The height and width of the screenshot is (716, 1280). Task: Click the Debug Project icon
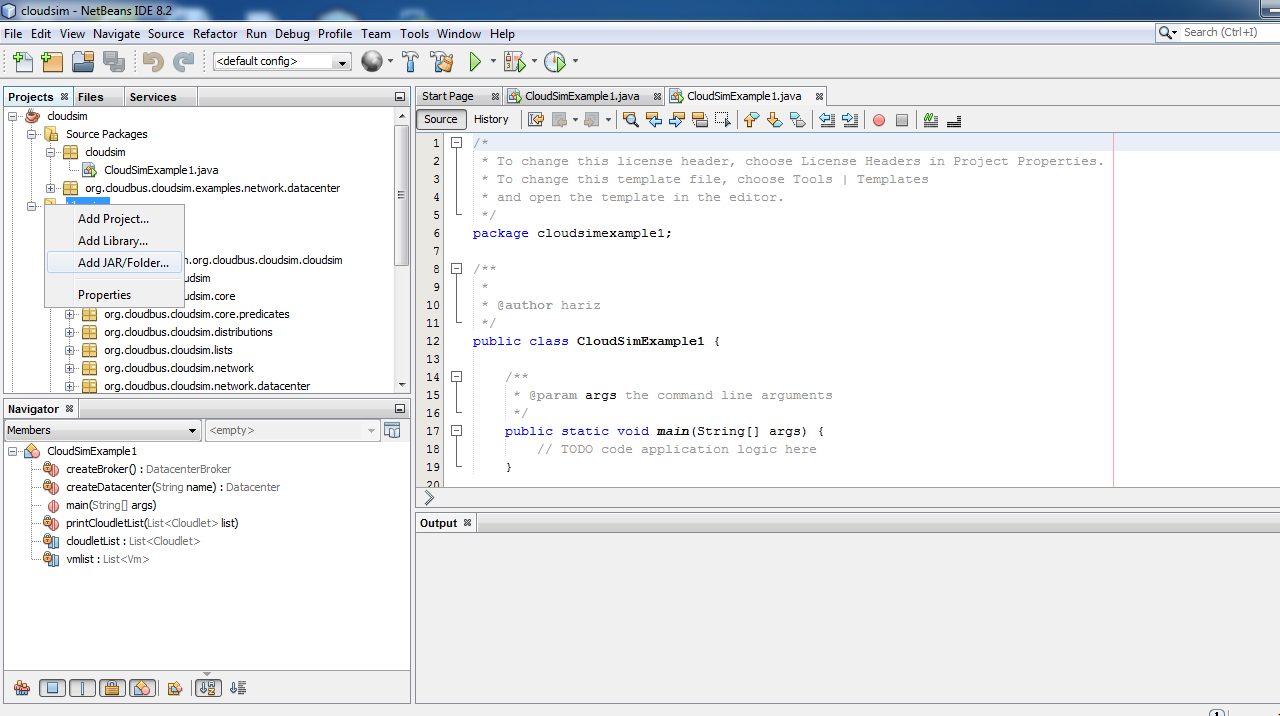[x=514, y=62]
